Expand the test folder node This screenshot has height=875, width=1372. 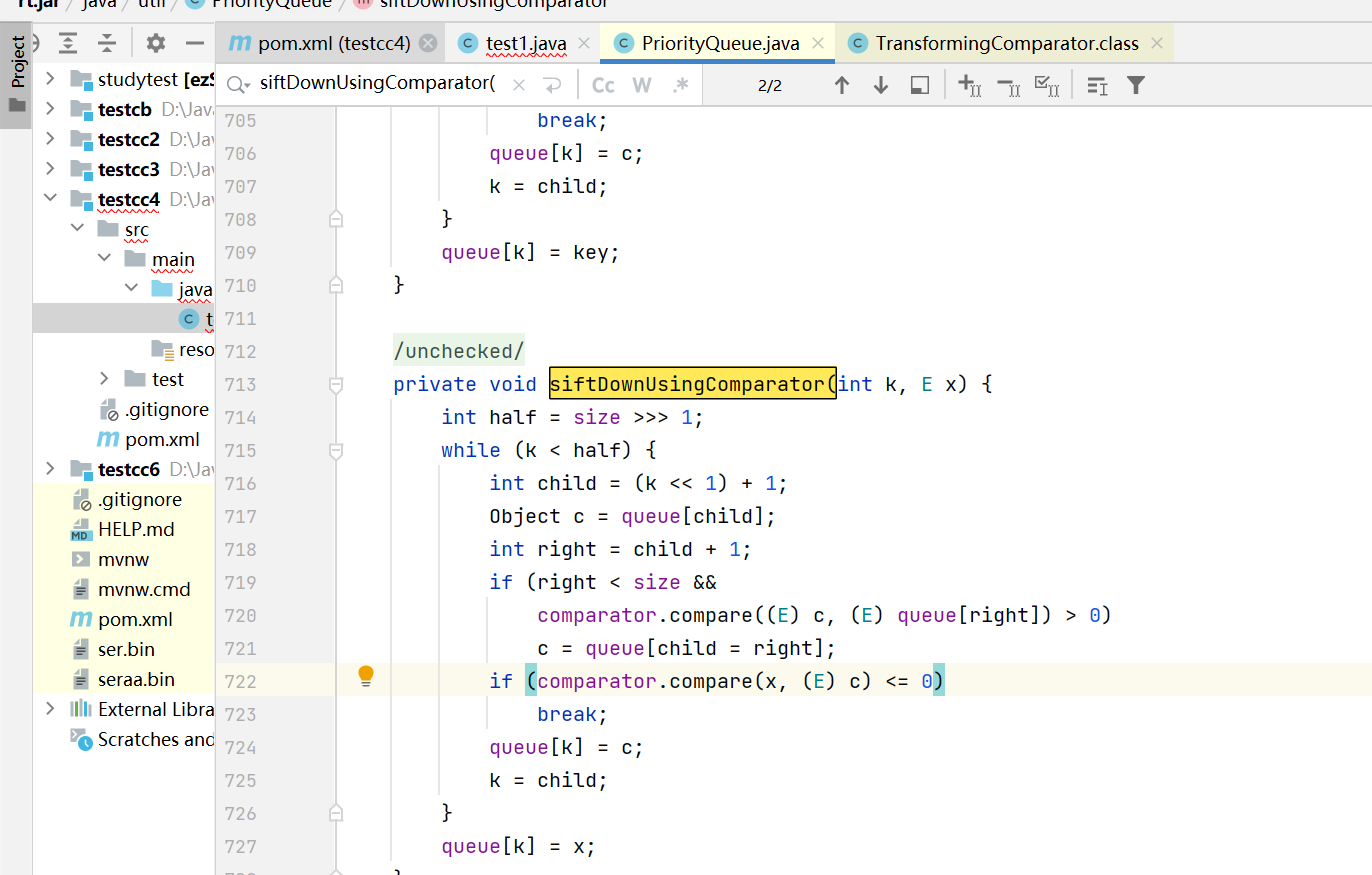tap(105, 379)
